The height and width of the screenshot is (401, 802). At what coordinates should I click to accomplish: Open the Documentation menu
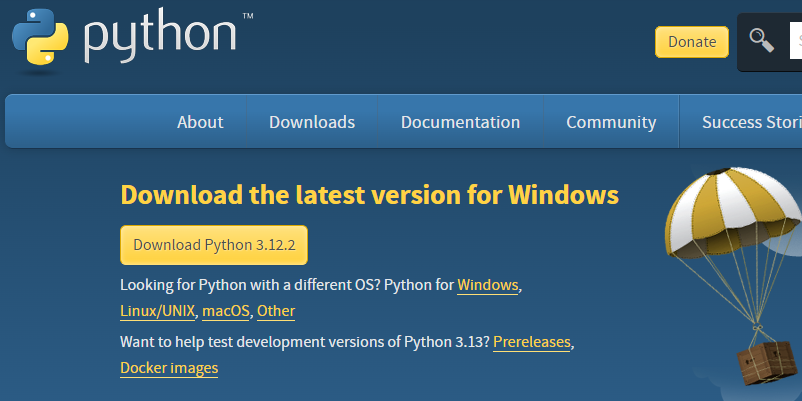coord(460,122)
